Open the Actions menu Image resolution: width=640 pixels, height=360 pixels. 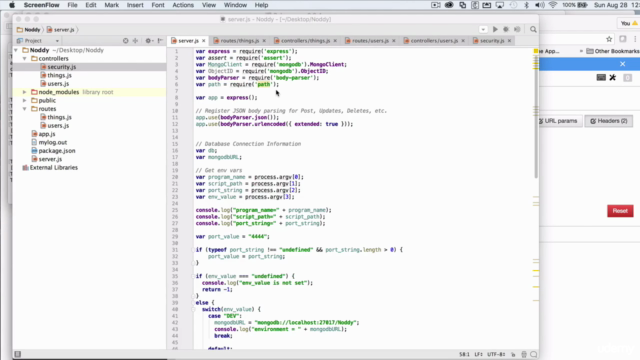[x=183, y=5]
